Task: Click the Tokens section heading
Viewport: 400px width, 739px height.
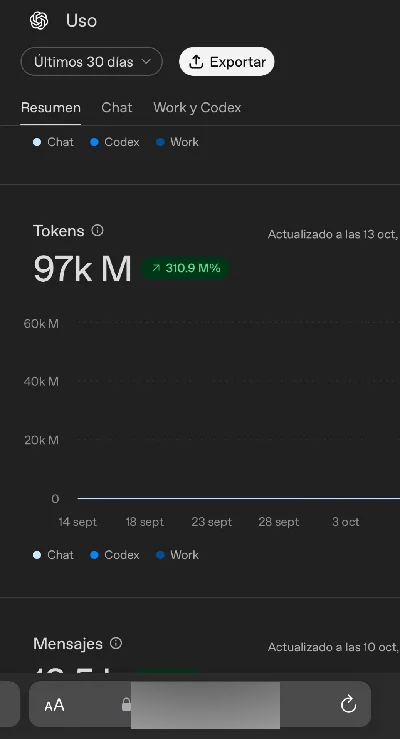Action: pos(59,230)
